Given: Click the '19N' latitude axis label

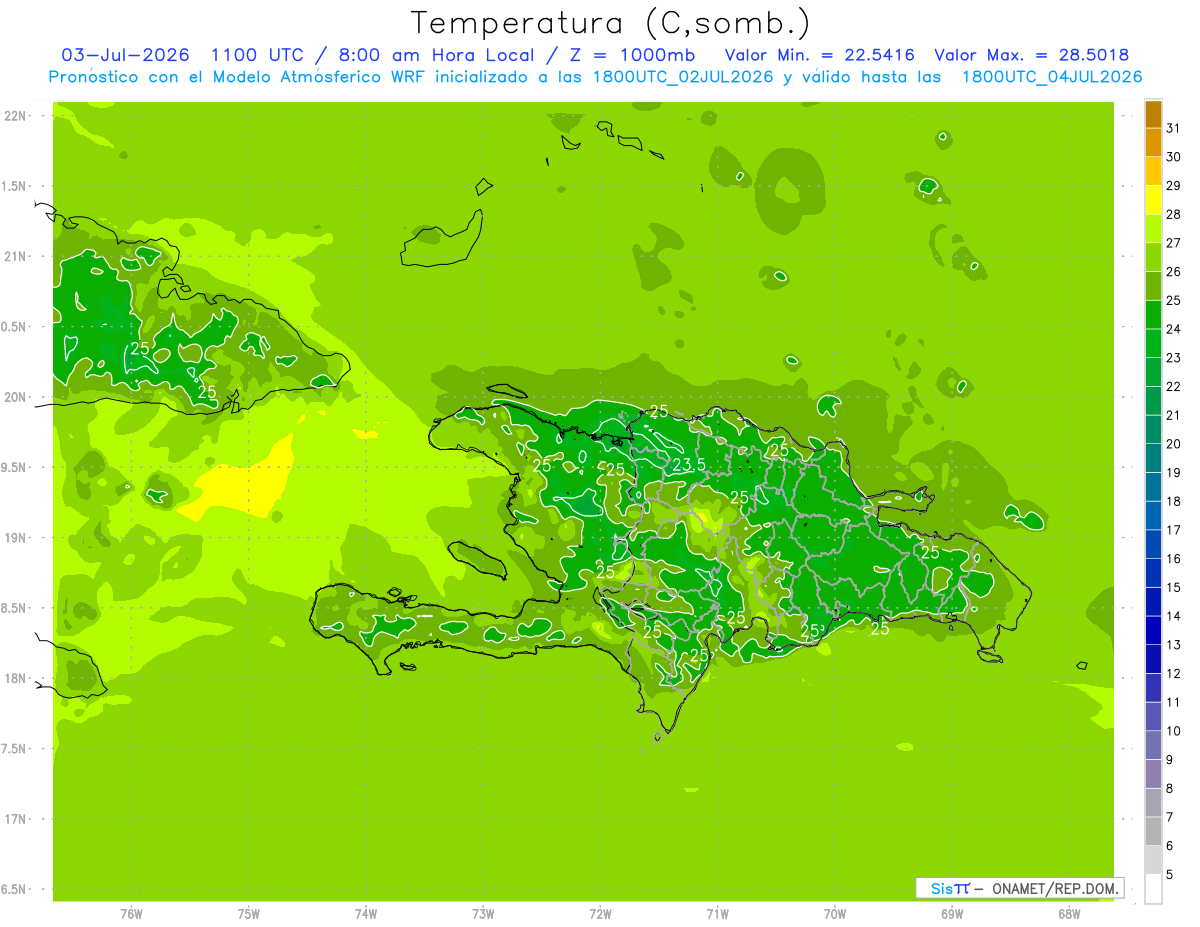Looking at the screenshot, I should (x=15, y=538).
